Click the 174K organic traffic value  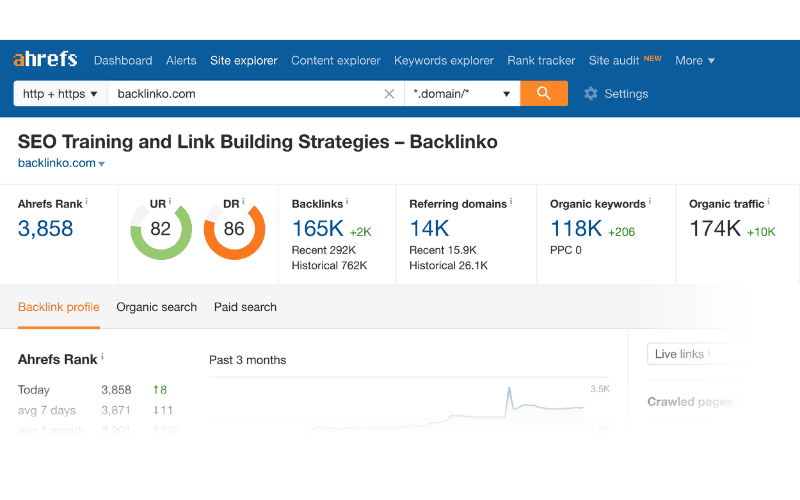coord(715,229)
